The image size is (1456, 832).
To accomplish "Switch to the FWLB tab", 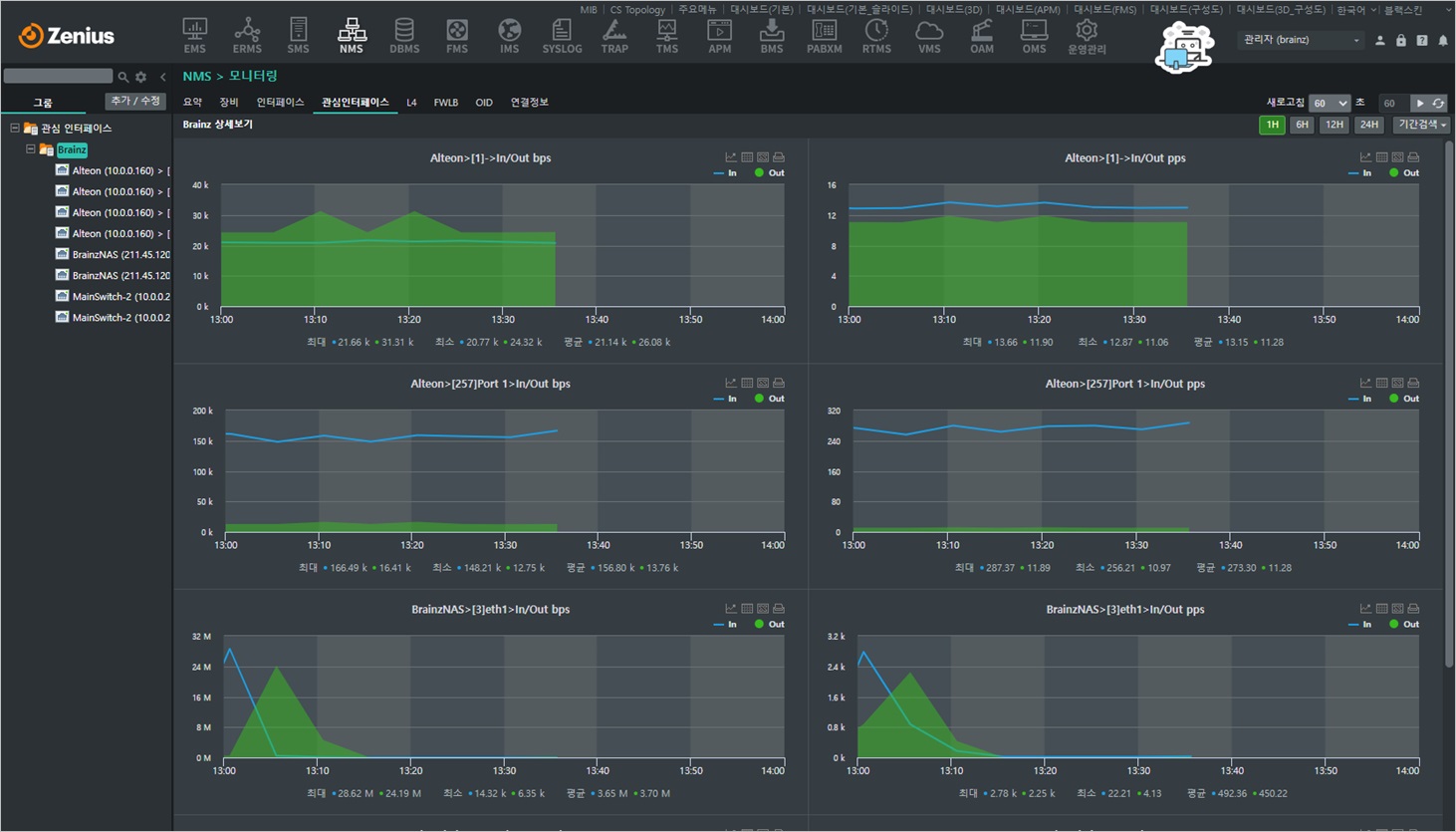I will 446,103.
